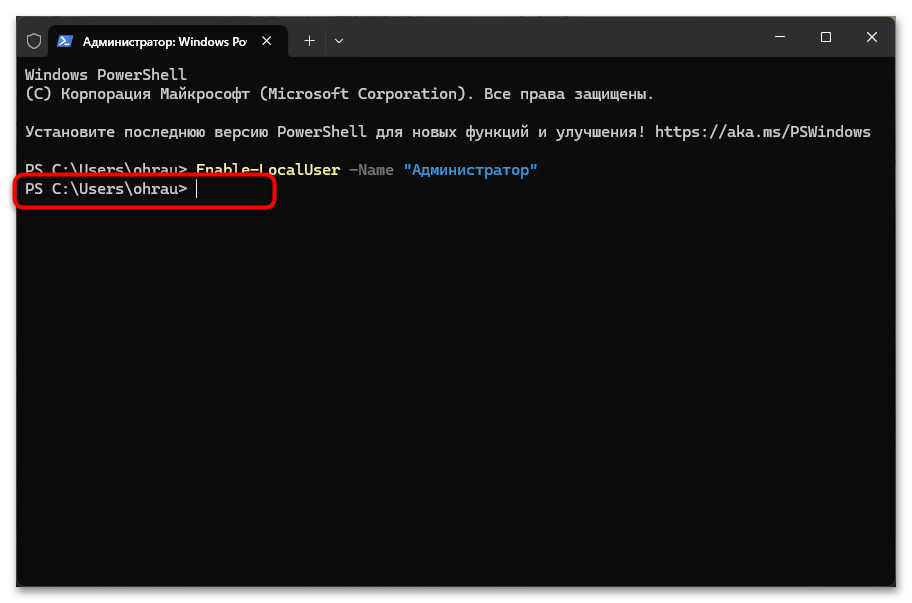This screenshot has height=603, width=912.
Task: Select the Администратор: Windows PowerShell tab
Action: pos(168,41)
